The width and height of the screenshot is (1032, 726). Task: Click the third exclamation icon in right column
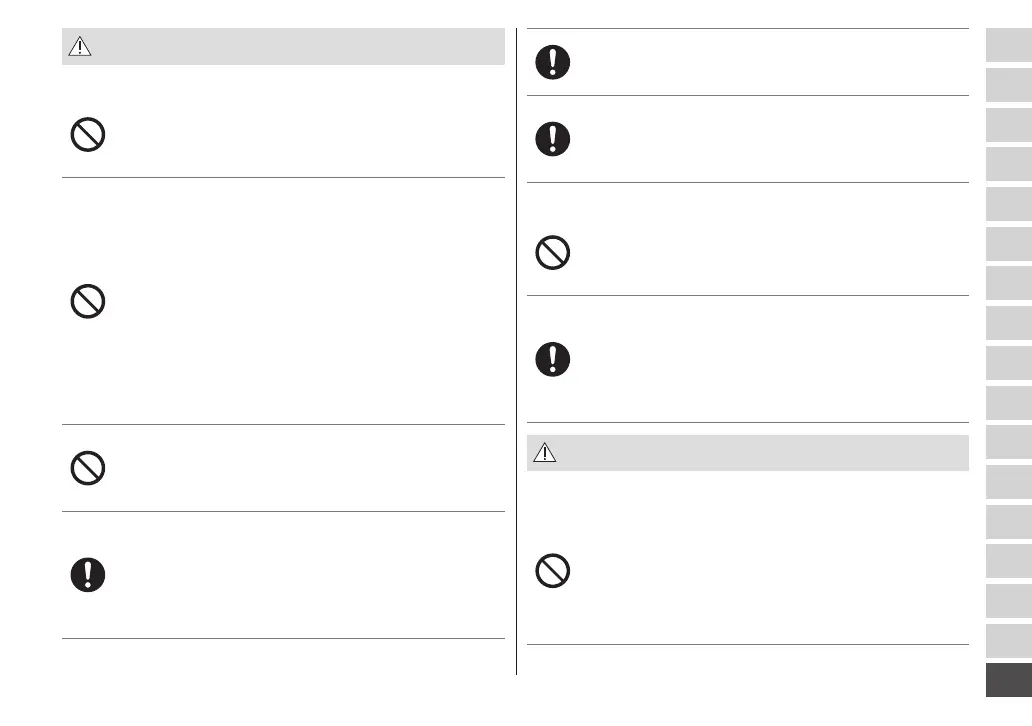553,359
